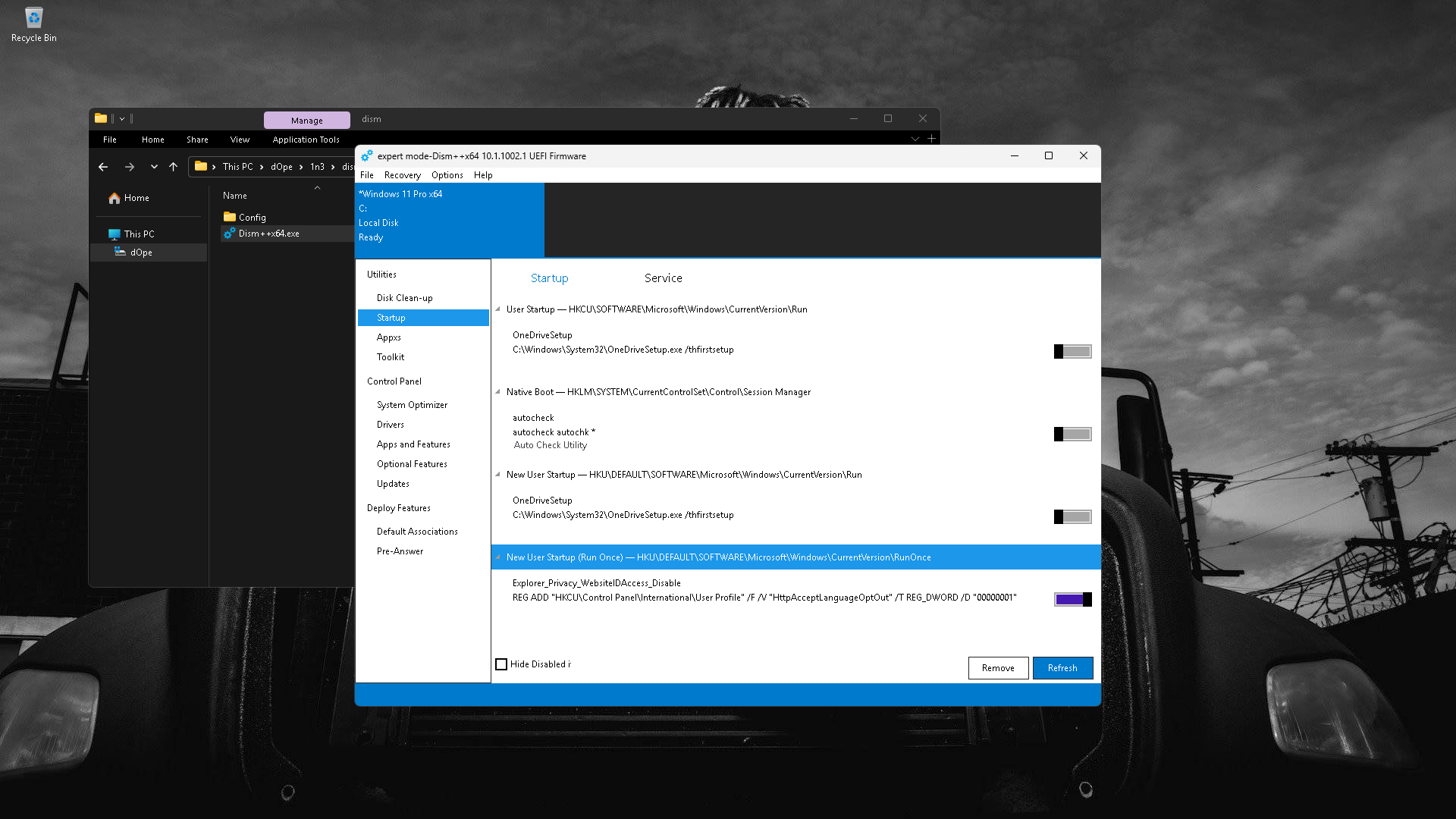The image size is (1456, 819).
Task: Sort files by Name column header
Action: [235, 196]
